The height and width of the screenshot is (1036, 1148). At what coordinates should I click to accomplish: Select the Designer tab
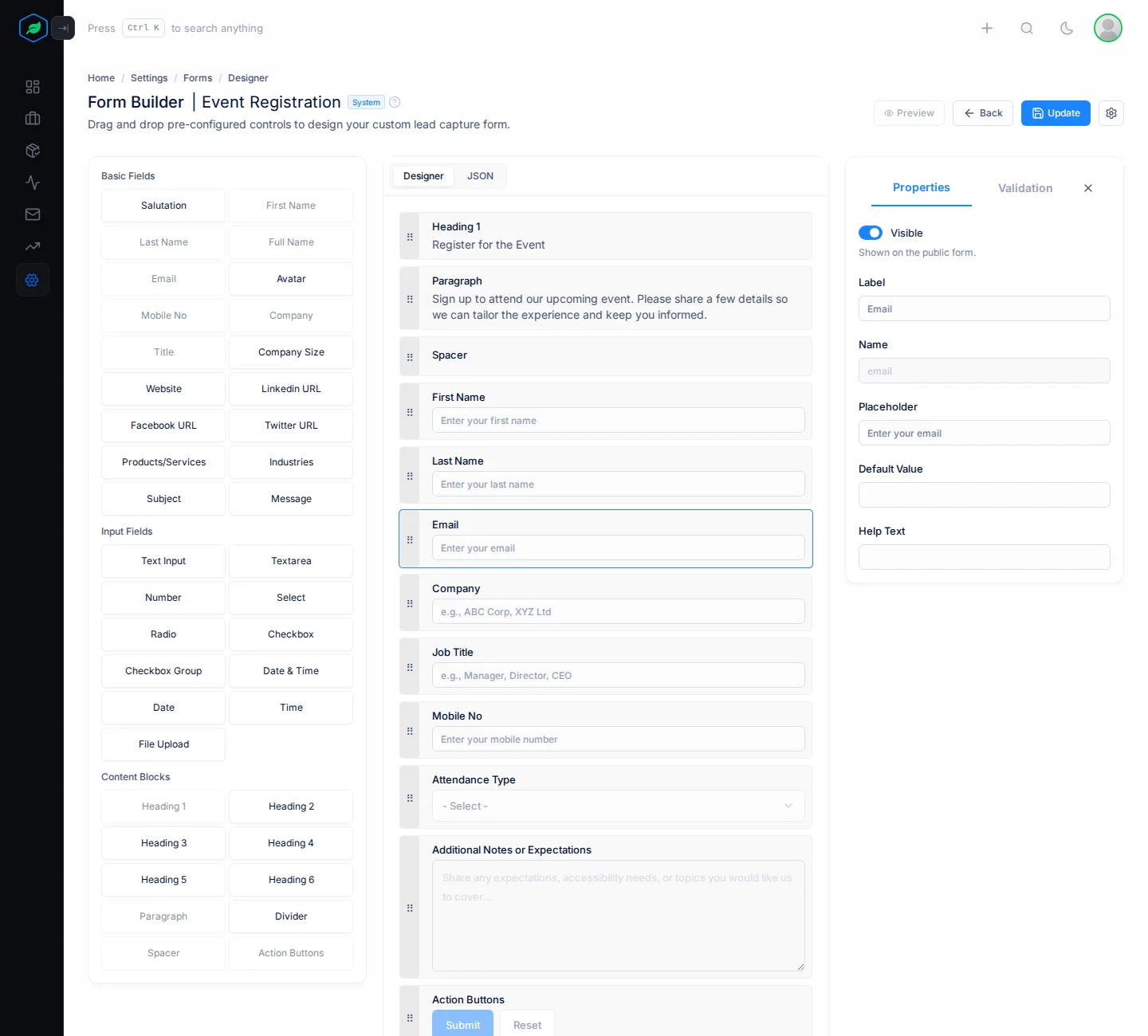pos(423,176)
